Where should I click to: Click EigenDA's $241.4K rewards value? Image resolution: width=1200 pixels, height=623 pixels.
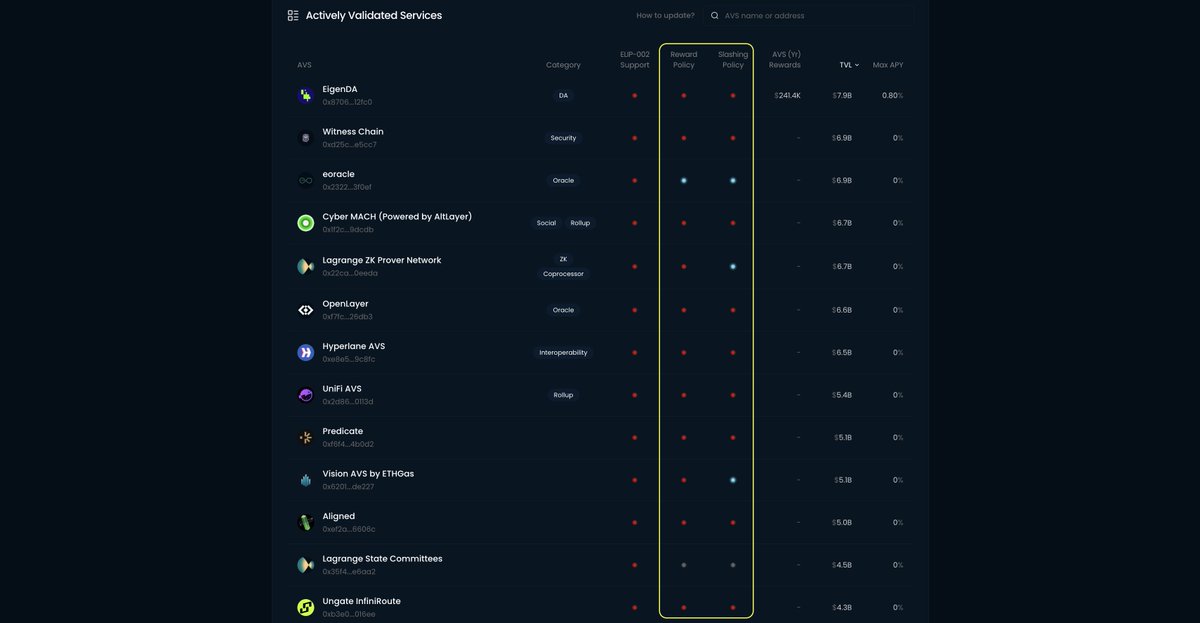pyautogui.click(x=788, y=95)
